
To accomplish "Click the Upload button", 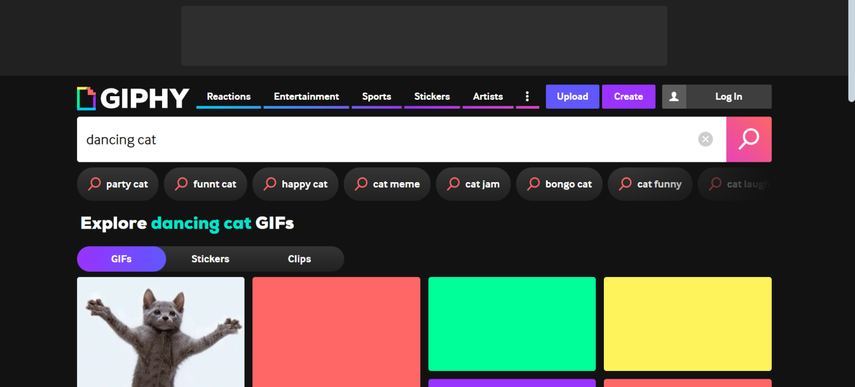I will tap(573, 96).
